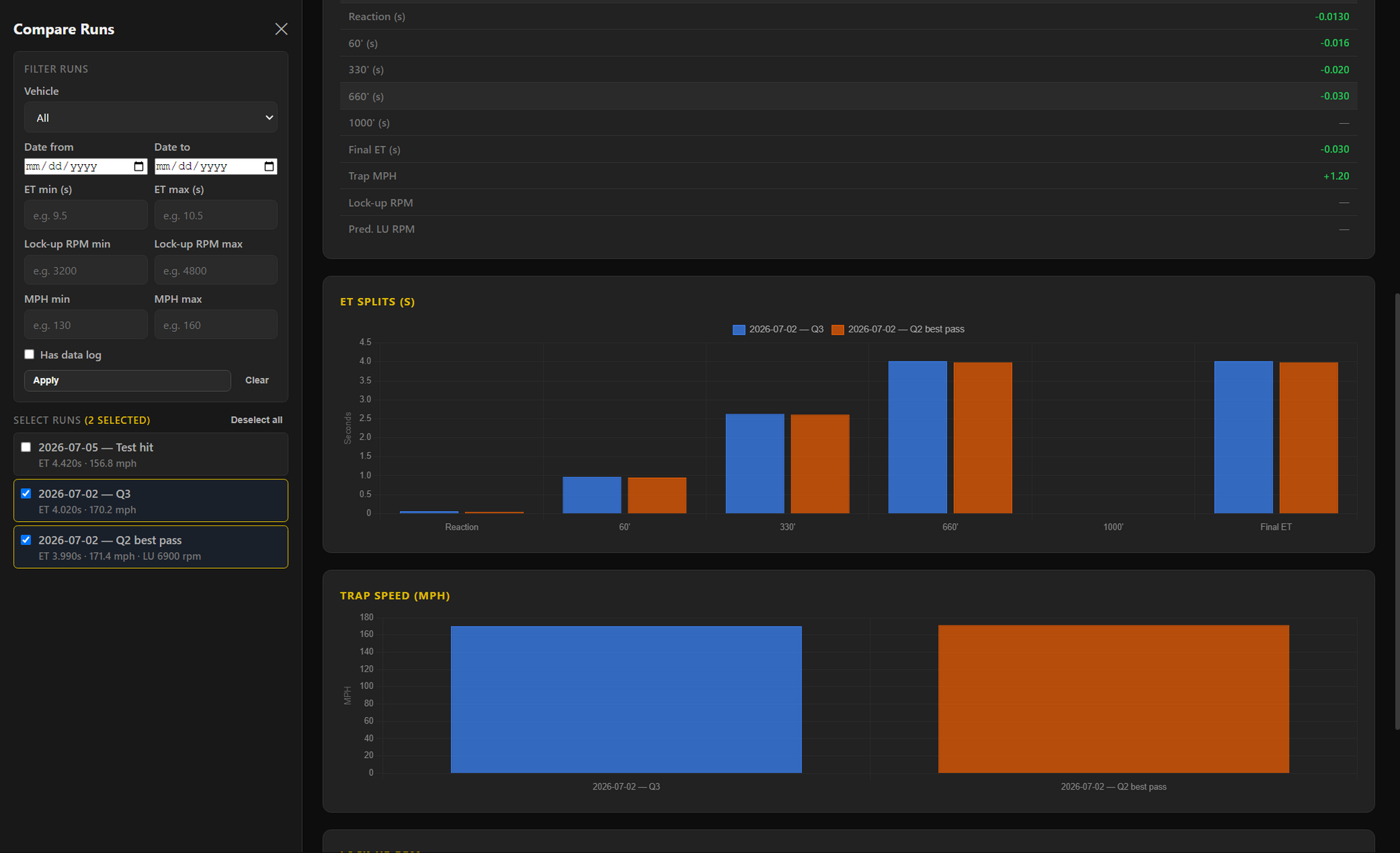Viewport: 1400px width, 853px height.
Task: Focus the MPH max input field
Action: click(x=216, y=325)
